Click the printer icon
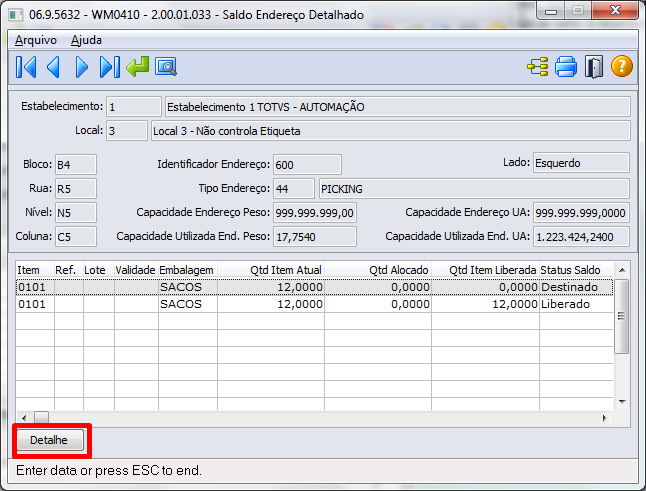 coord(566,66)
